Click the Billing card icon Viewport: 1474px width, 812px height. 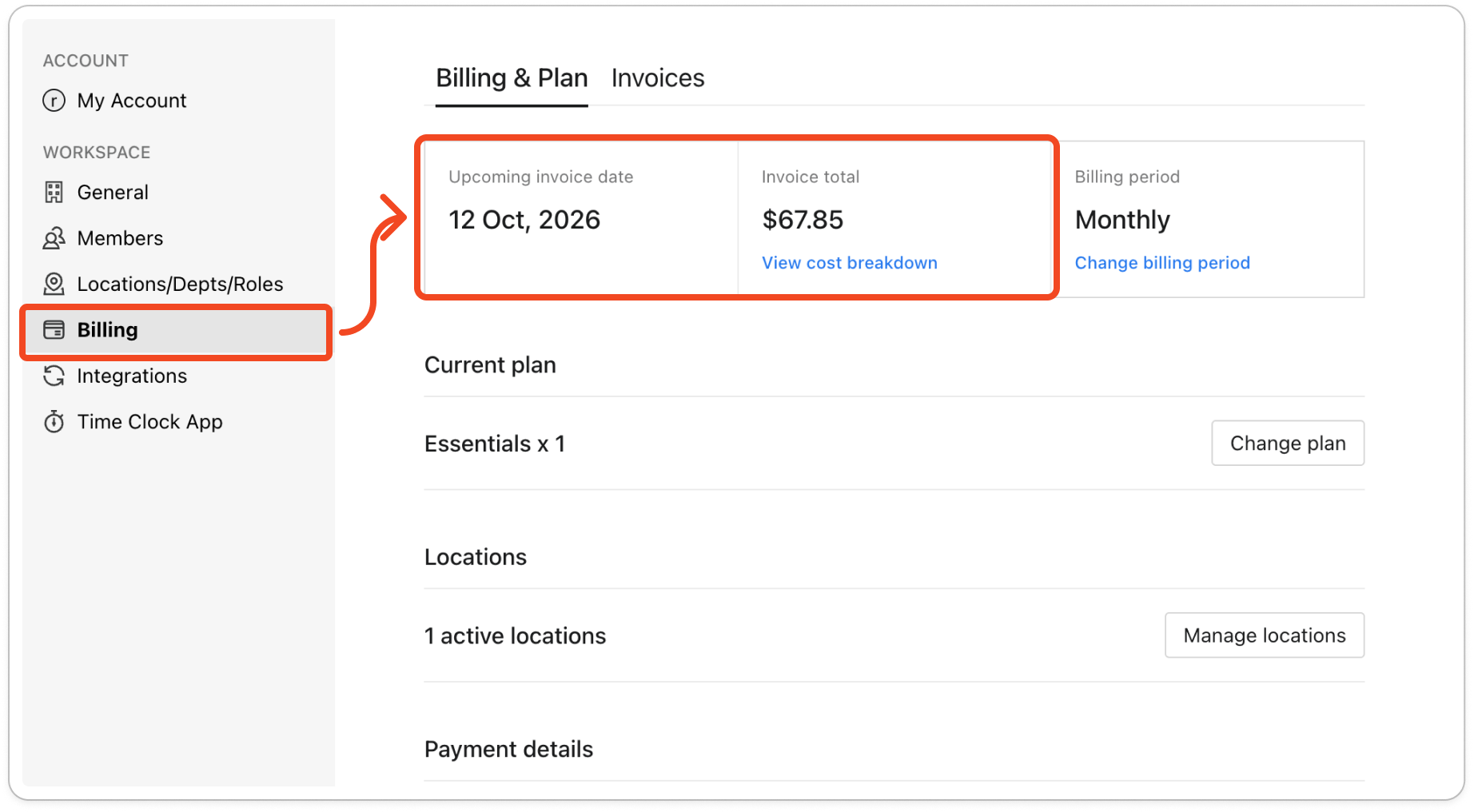54,330
